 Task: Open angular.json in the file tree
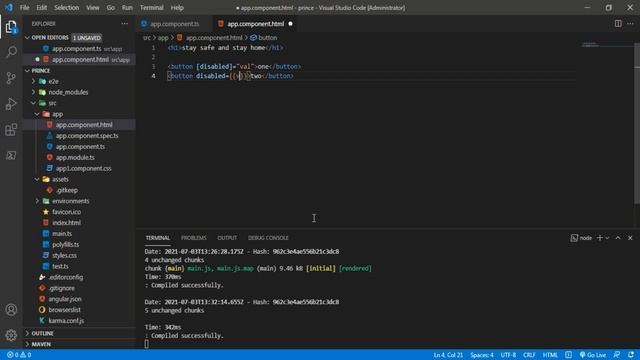click(x=64, y=299)
